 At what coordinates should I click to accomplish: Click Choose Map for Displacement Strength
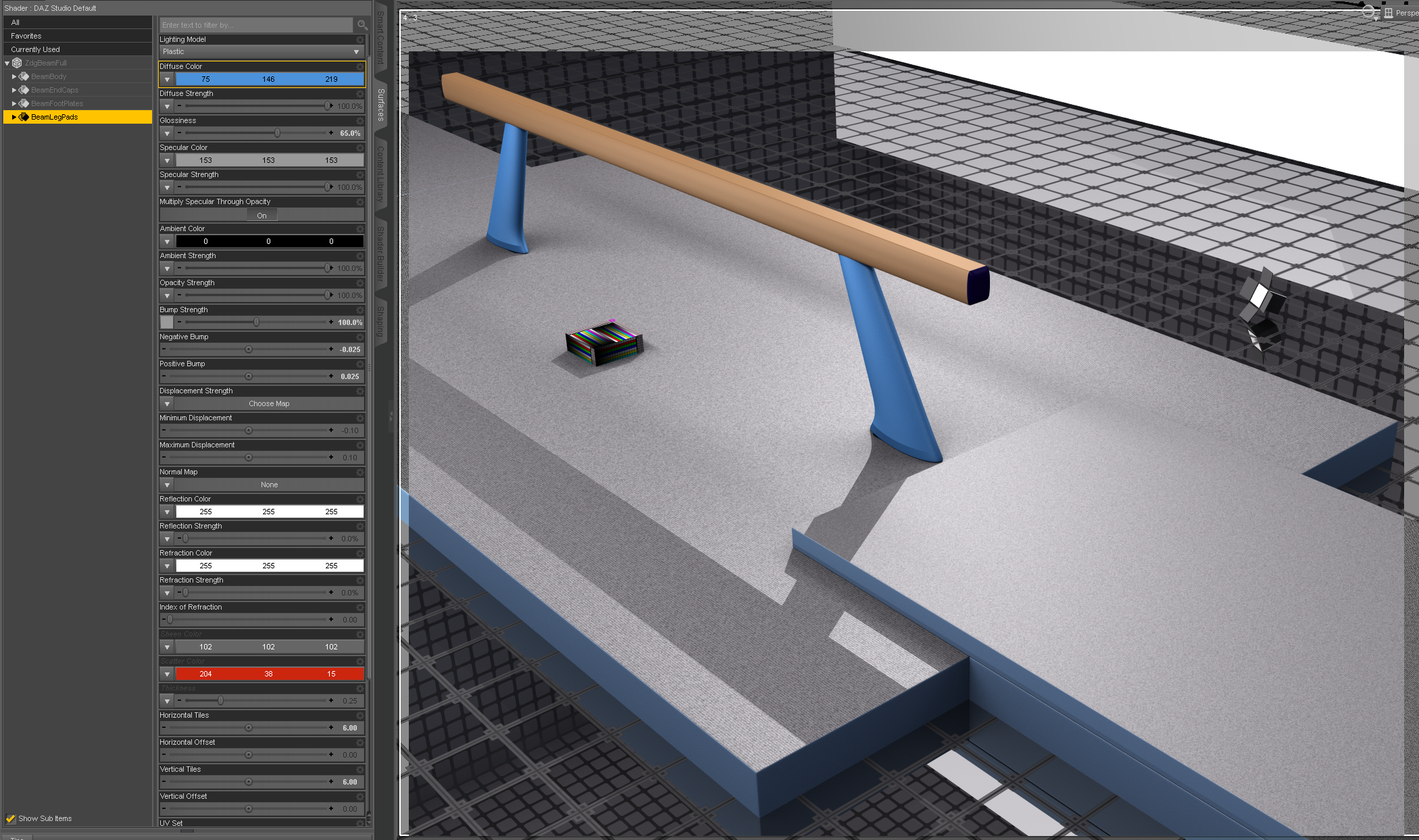tap(269, 403)
